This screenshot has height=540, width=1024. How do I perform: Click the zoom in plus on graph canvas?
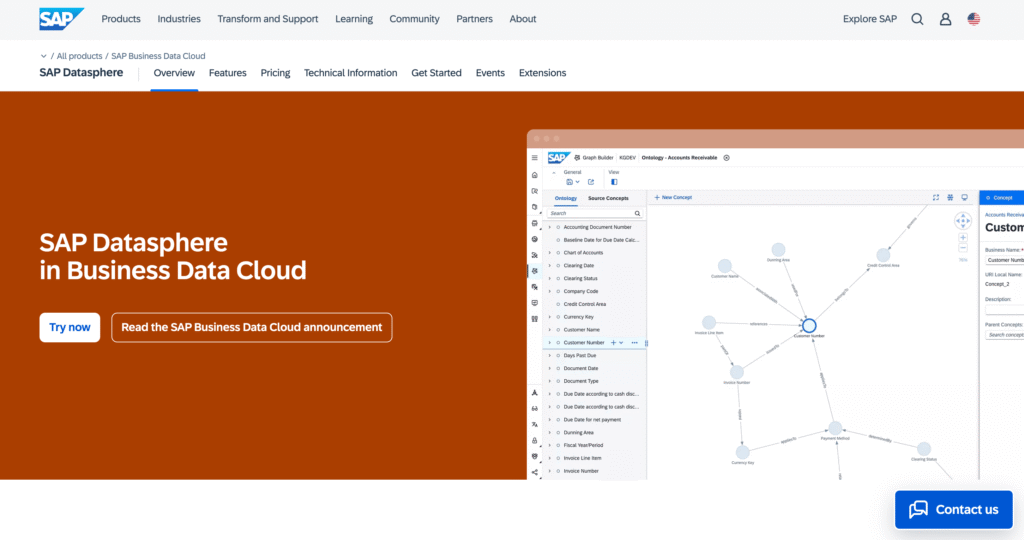(963, 238)
